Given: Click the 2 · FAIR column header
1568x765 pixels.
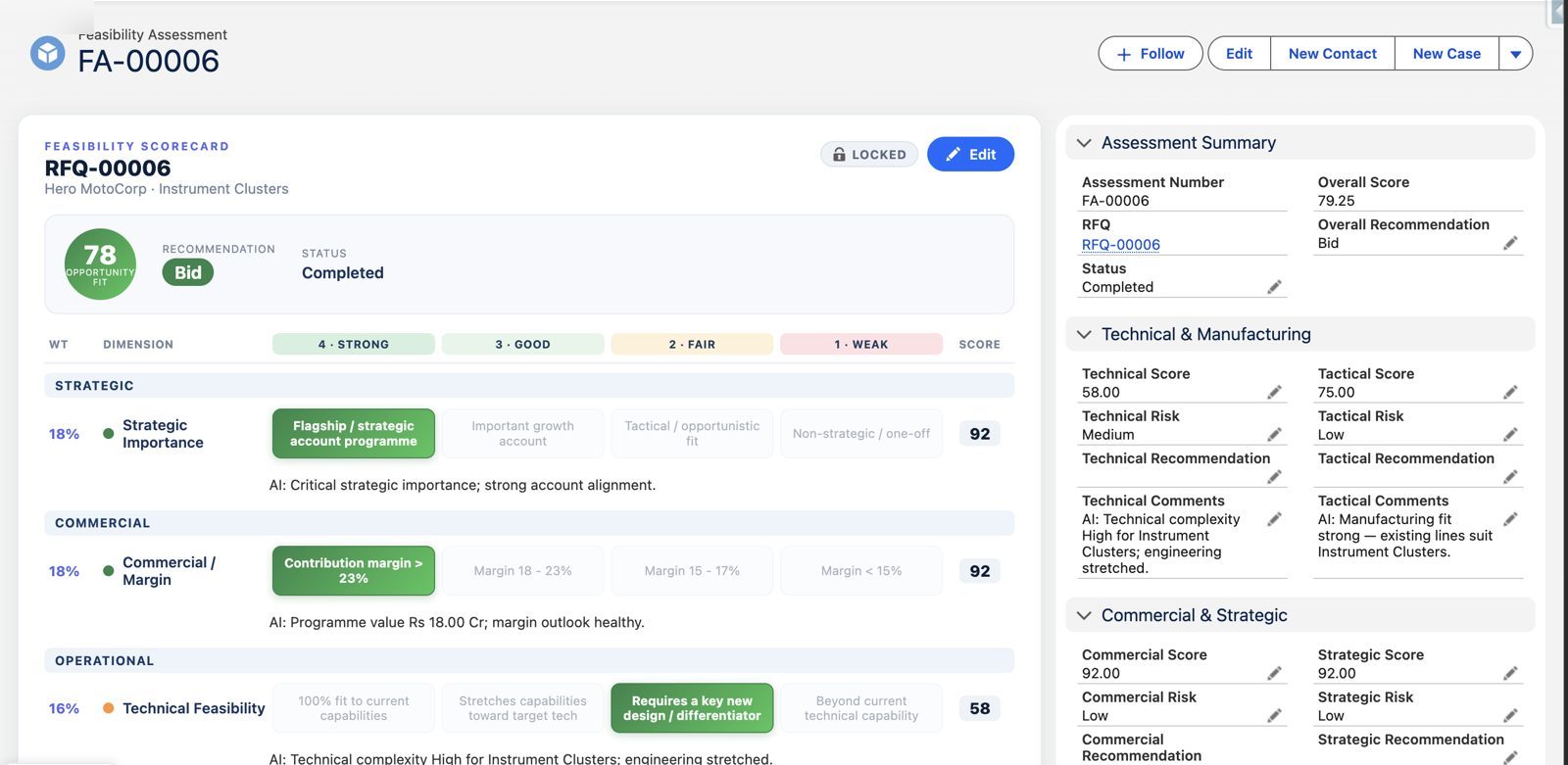Looking at the screenshot, I should (x=692, y=344).
